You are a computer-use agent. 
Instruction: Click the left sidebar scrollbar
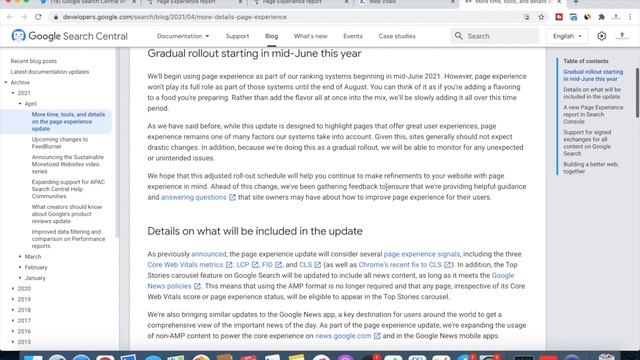[117, 142]
